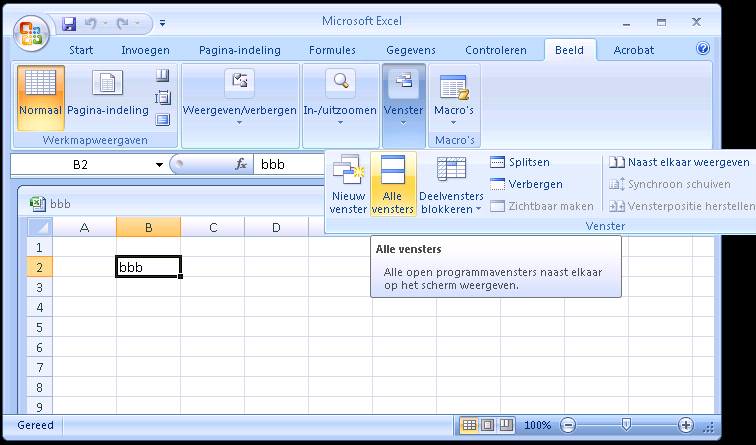The height and width of the screenshot is (445, 756).
Task: Click Gereed status bar text
Action: click(x=36, y=425)
